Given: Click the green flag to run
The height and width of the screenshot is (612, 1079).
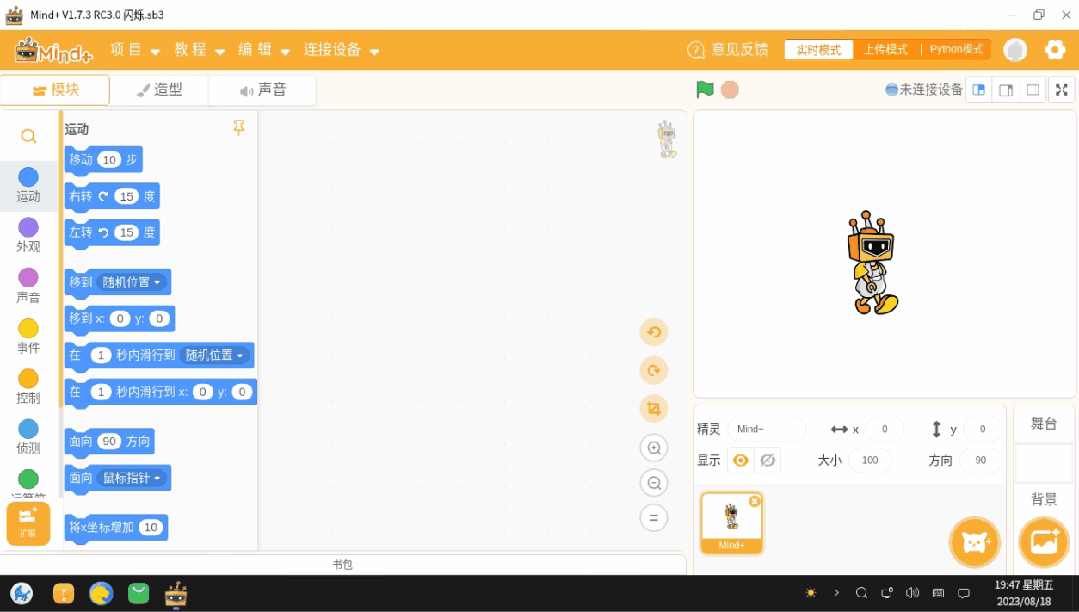Looking at the screenshot, I should (x=705, y=89).
